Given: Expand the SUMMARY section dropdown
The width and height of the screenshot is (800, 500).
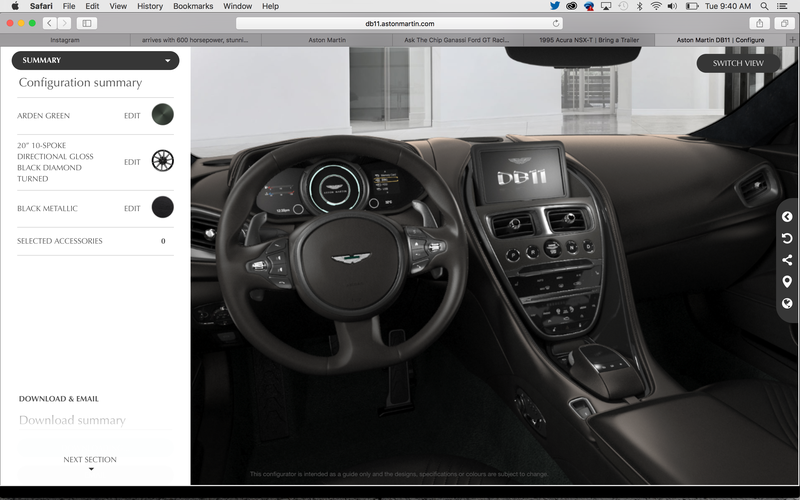Looking at the screenshot, I should (95, 60).
